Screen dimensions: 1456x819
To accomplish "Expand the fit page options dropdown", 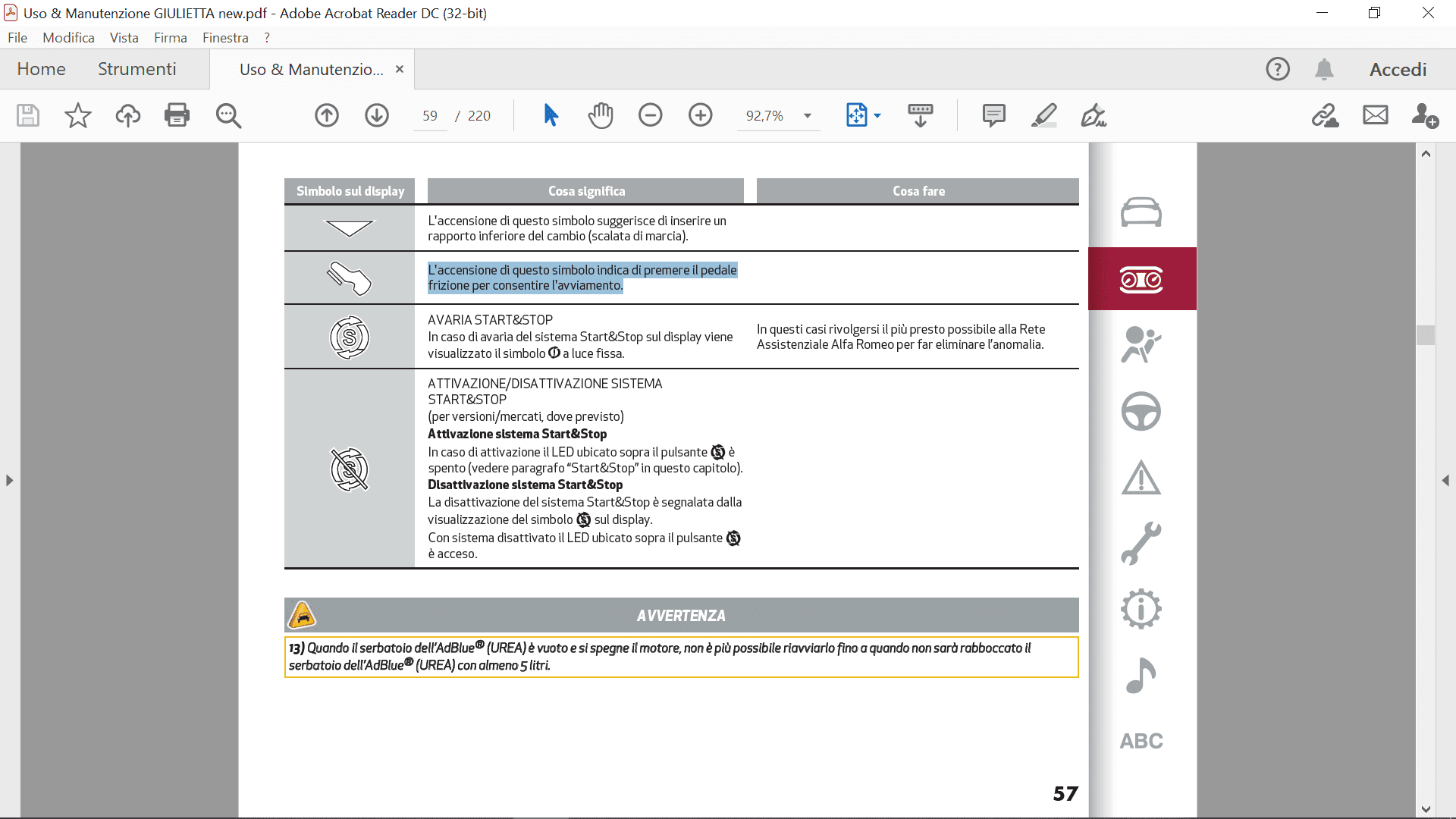I will pyautogui.click(x=877, y=116).
